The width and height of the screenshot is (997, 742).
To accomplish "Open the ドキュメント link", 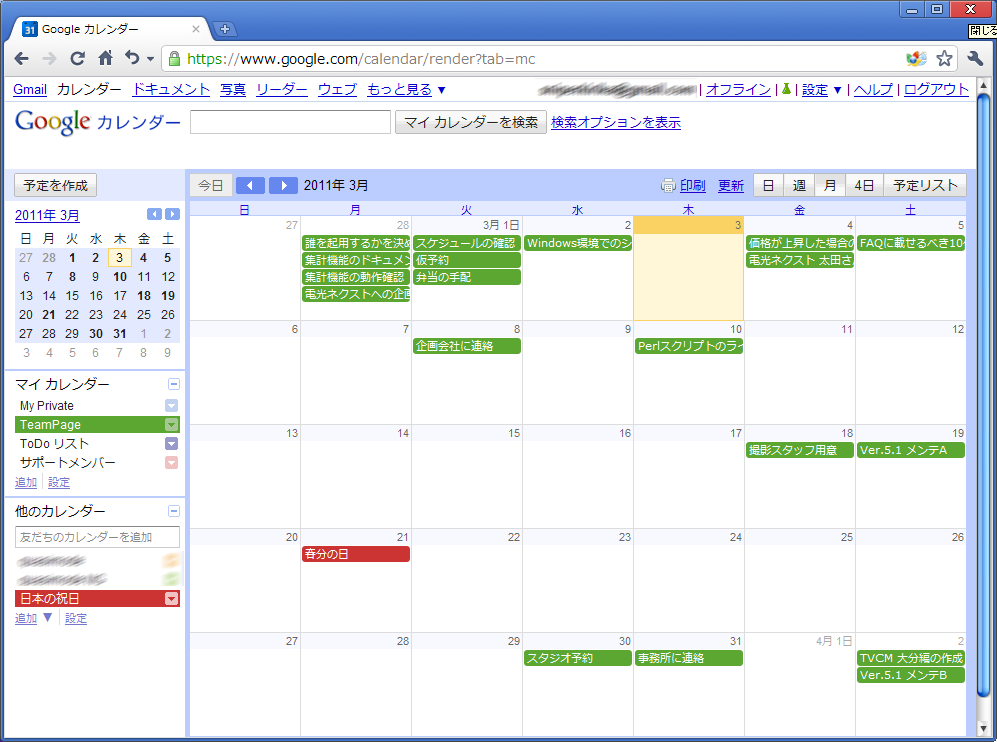I will [x=171, y=90].
